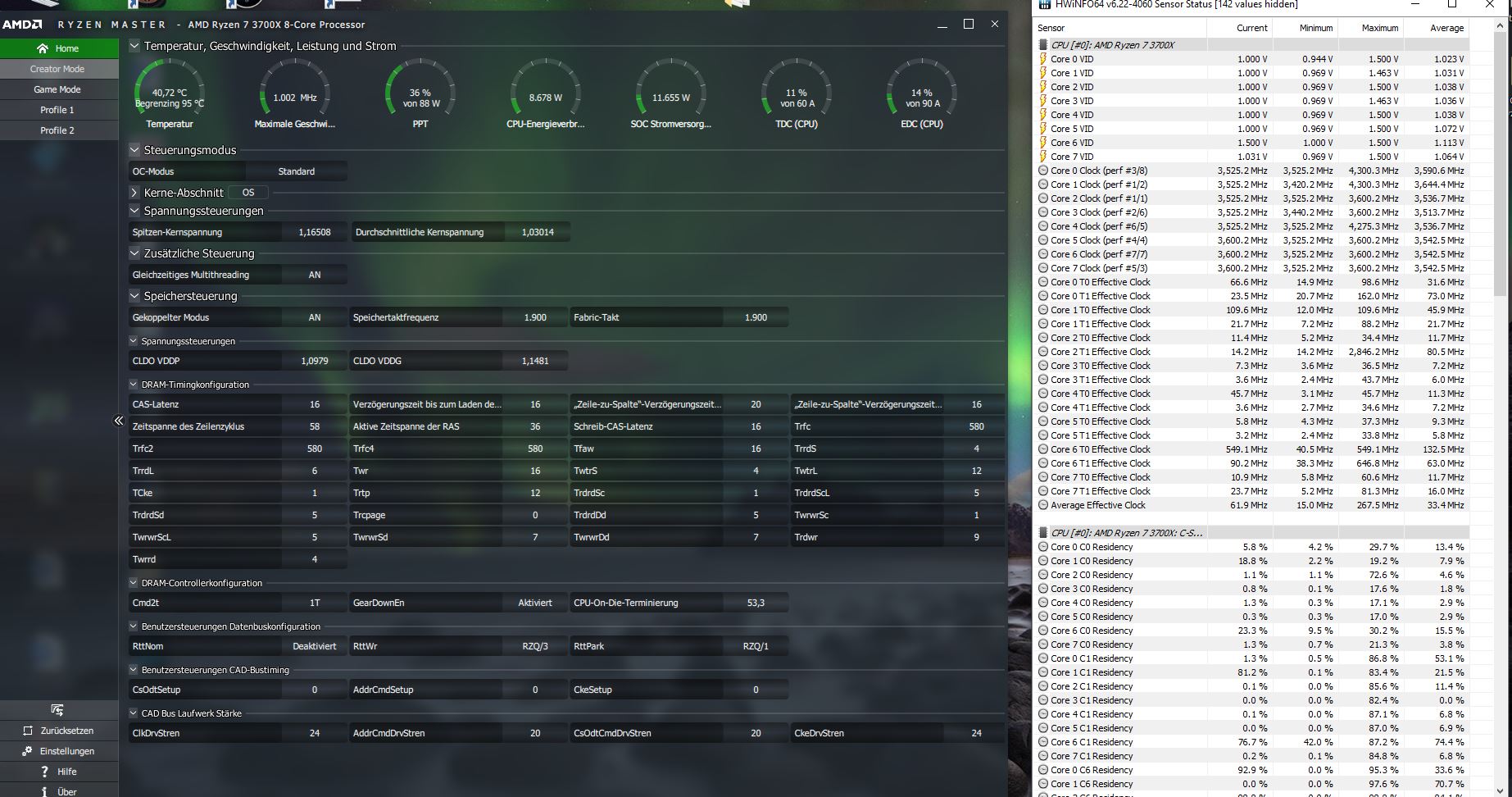Screen dimensions: 1512x797
Task: Click the GearDownEn Aktiviert value
Action: coord(535,603)
